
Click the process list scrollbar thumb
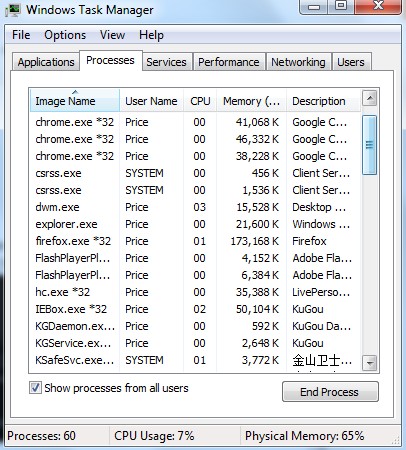pyautogui.click(x=369, y=145)
